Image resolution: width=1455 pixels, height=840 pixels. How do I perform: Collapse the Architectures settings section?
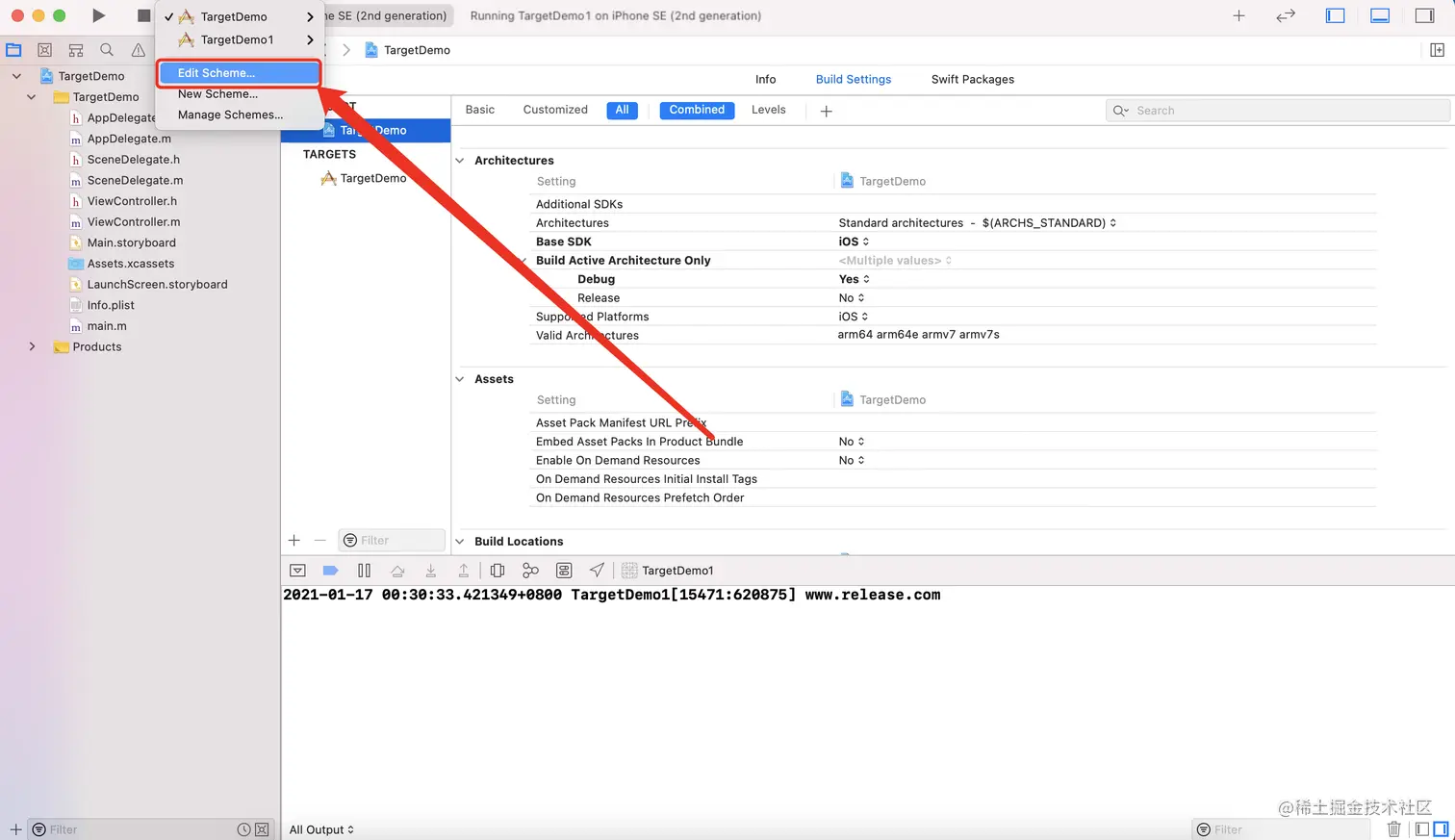(460, 161)
